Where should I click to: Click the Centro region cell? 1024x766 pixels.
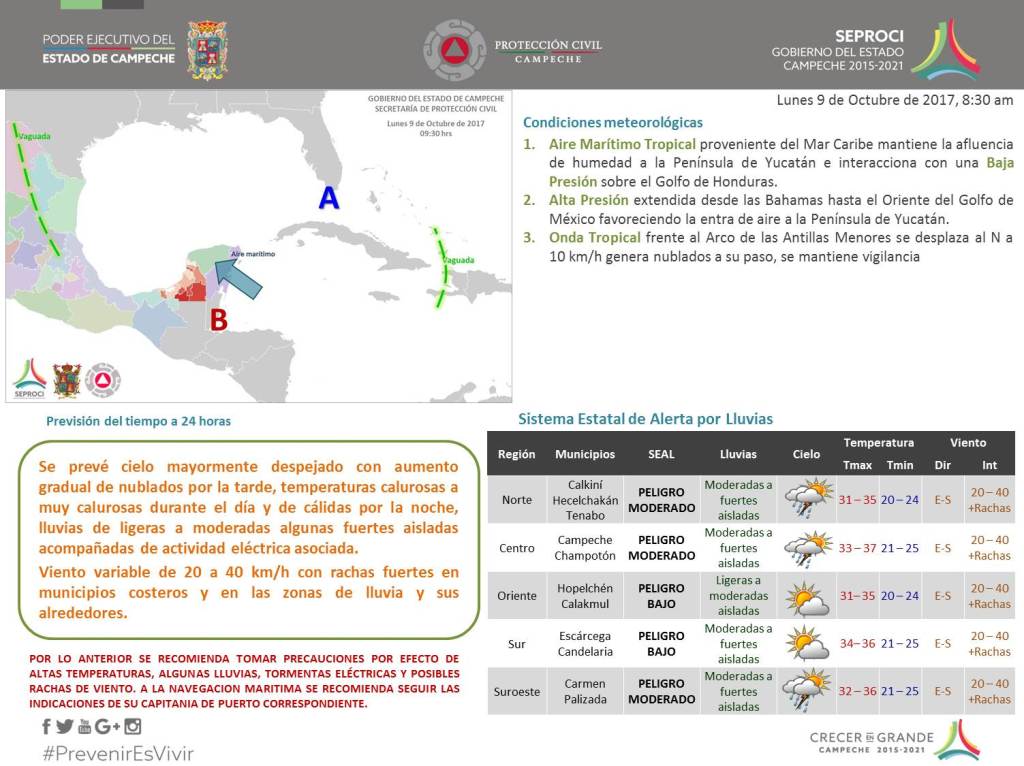point(517,548)
